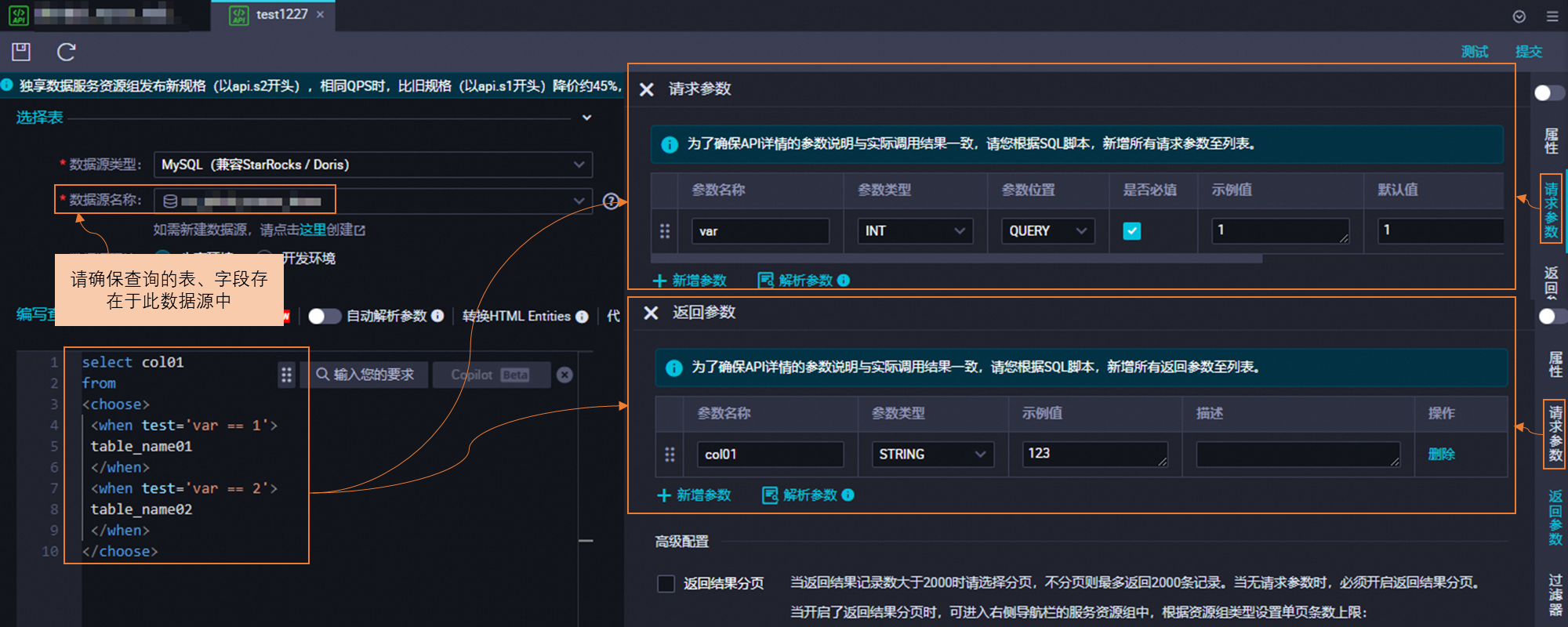Click 新增参数 under return parameters

coord(694,495)
